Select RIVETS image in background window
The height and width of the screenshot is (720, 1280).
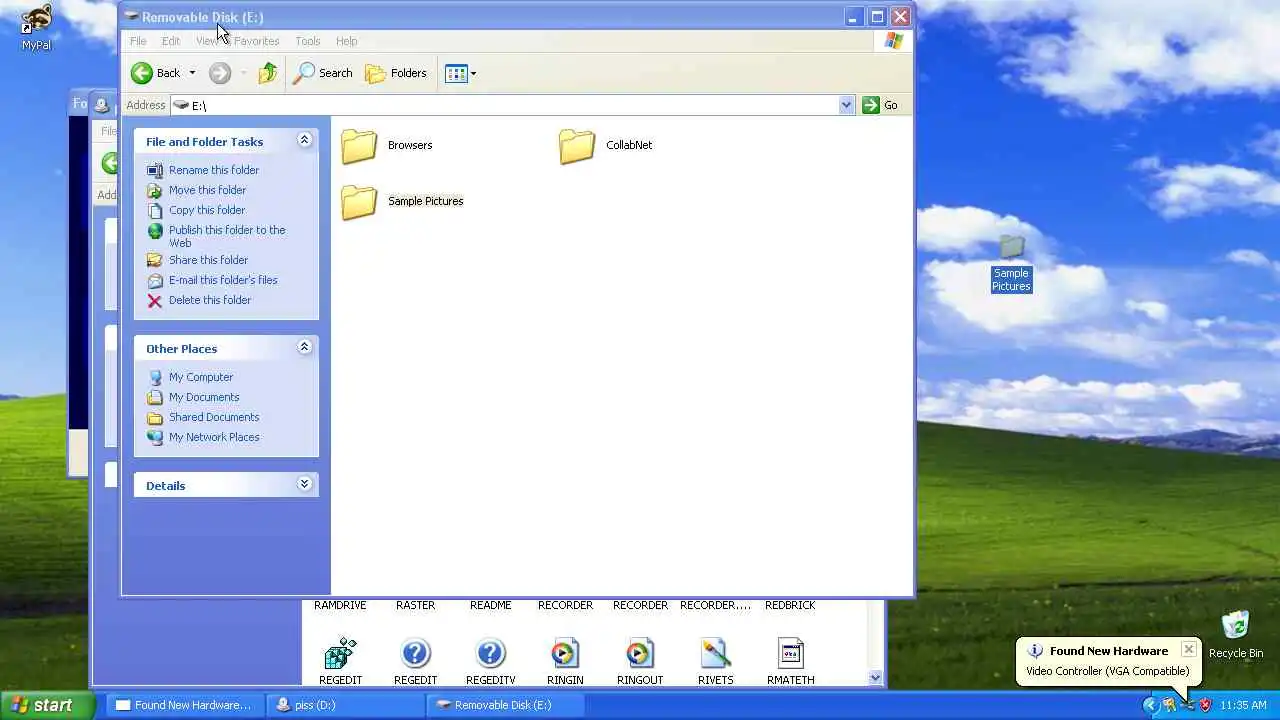[715, 654]
